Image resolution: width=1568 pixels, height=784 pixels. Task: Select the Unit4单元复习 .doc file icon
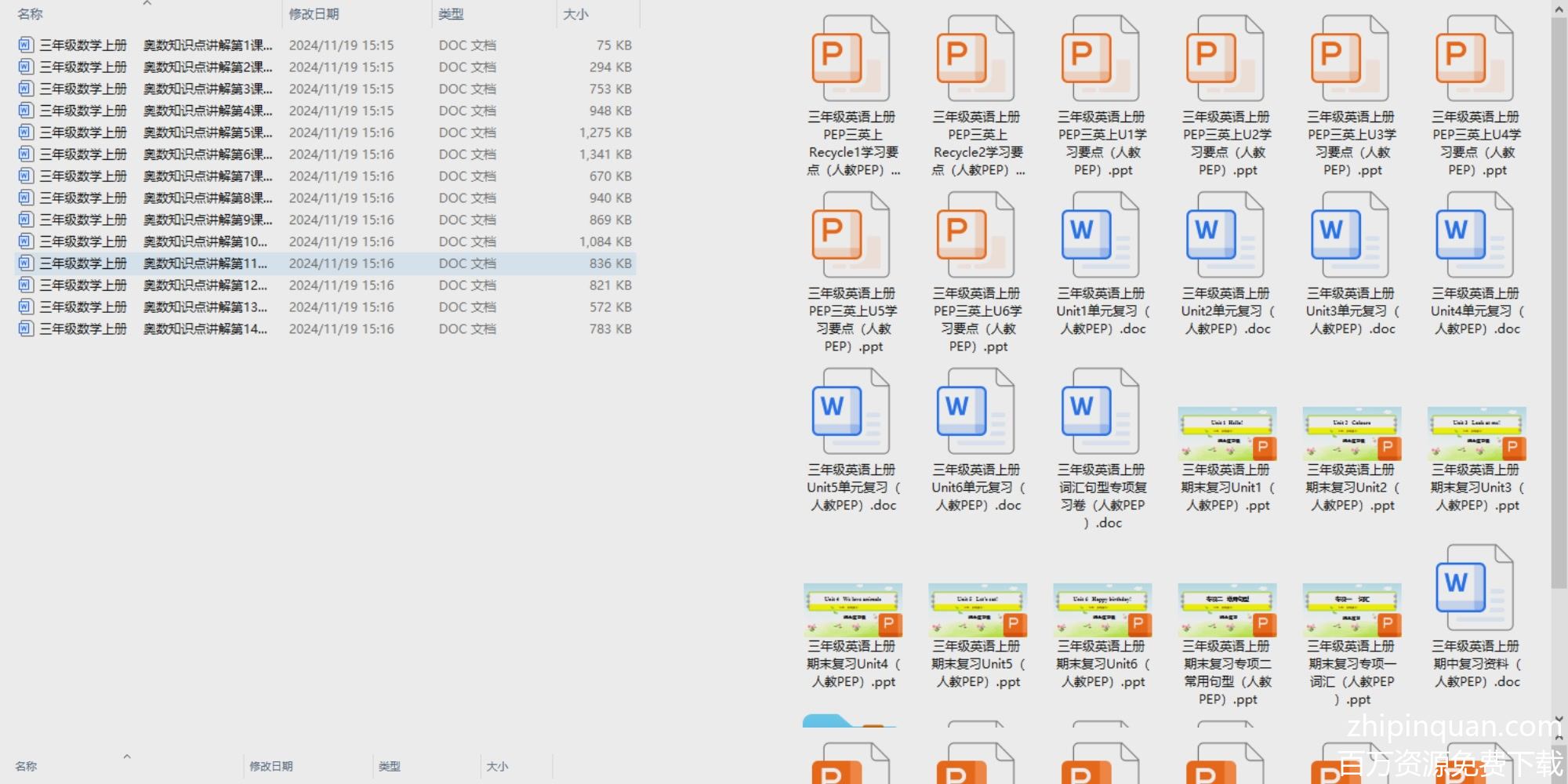(x=1474, y=235)
